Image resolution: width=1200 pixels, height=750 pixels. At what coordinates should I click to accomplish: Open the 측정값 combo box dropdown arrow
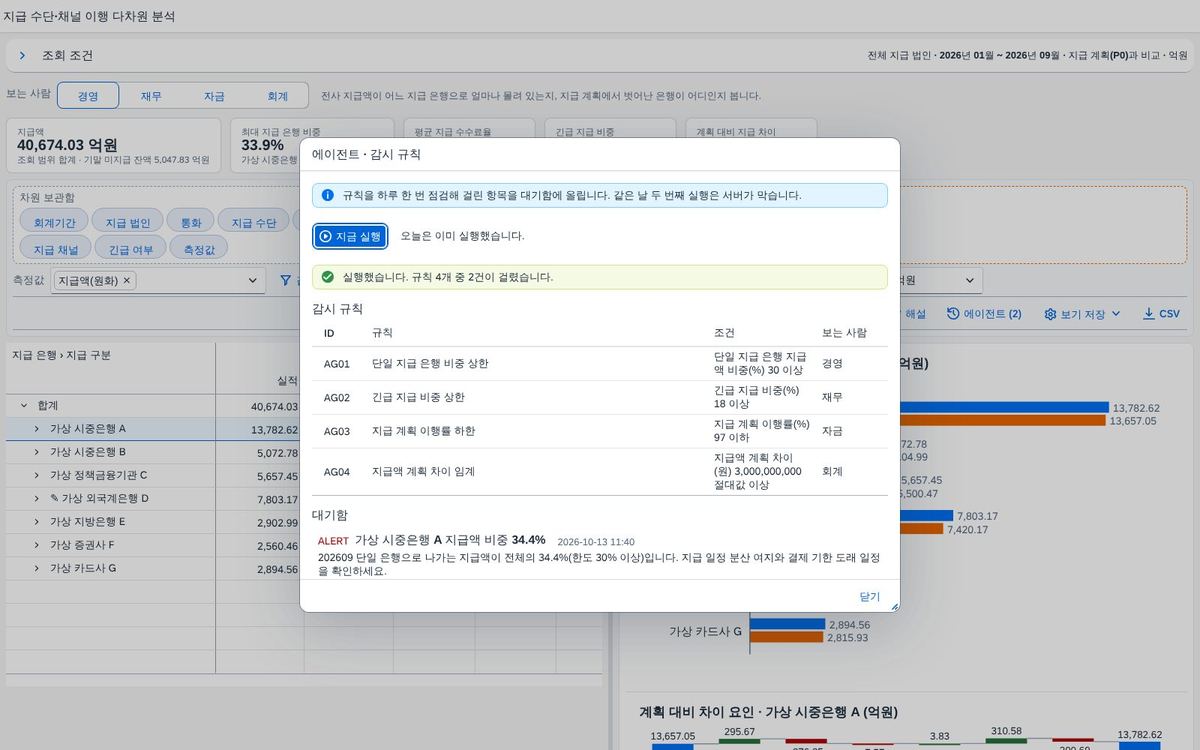(x=252, y=281)
